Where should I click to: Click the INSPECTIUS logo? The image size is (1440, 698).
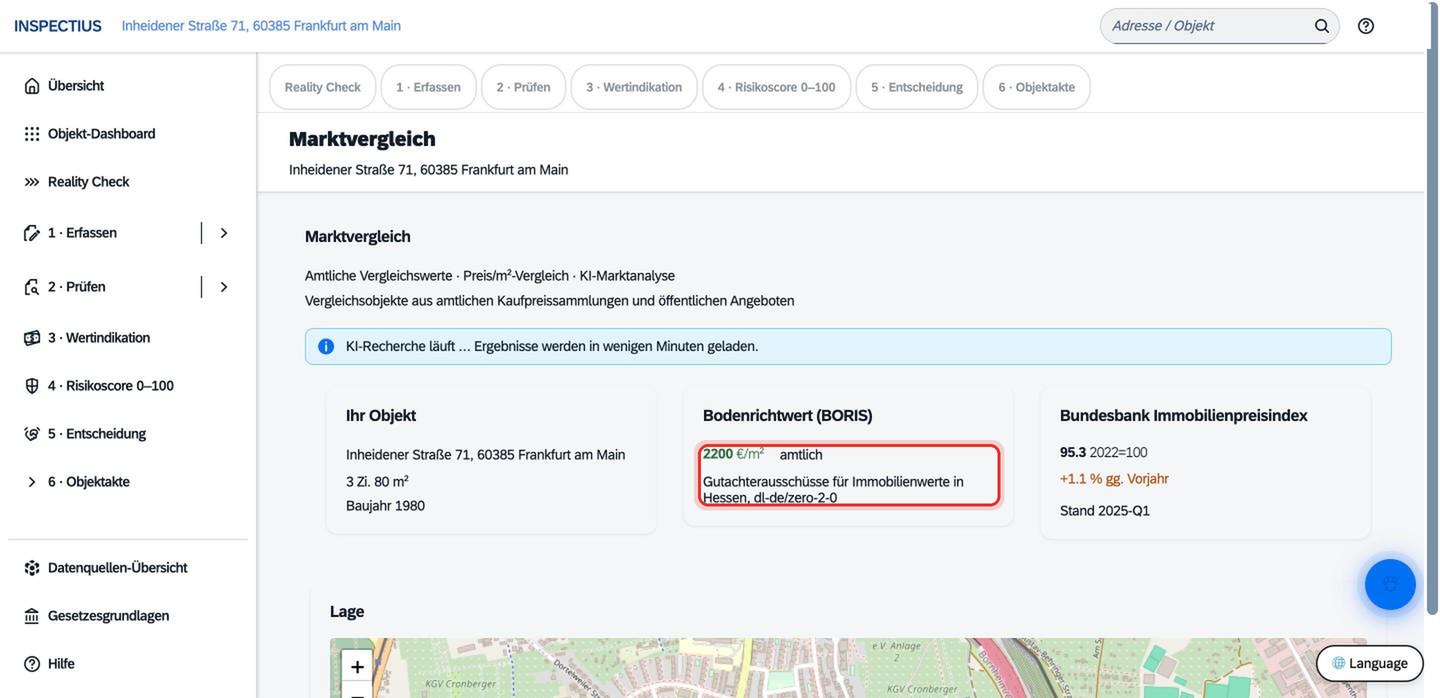click(x=58, y=26)
